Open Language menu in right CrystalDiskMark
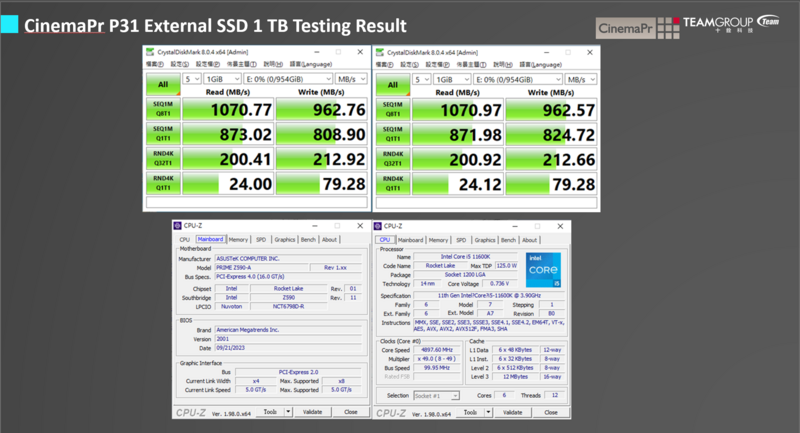Screen dimensions: 800x433 tap(540, 65)
